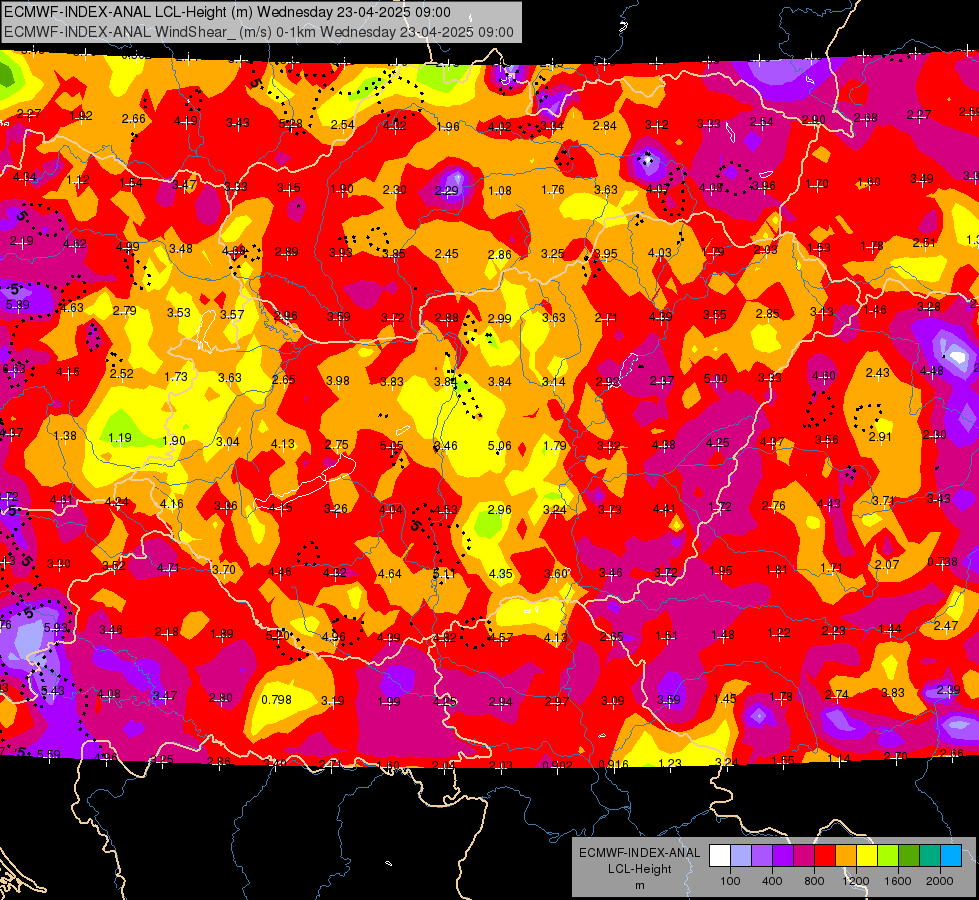
Task: Select the pale lavender-blue legend swatch
Action: [x=741, y=856]
